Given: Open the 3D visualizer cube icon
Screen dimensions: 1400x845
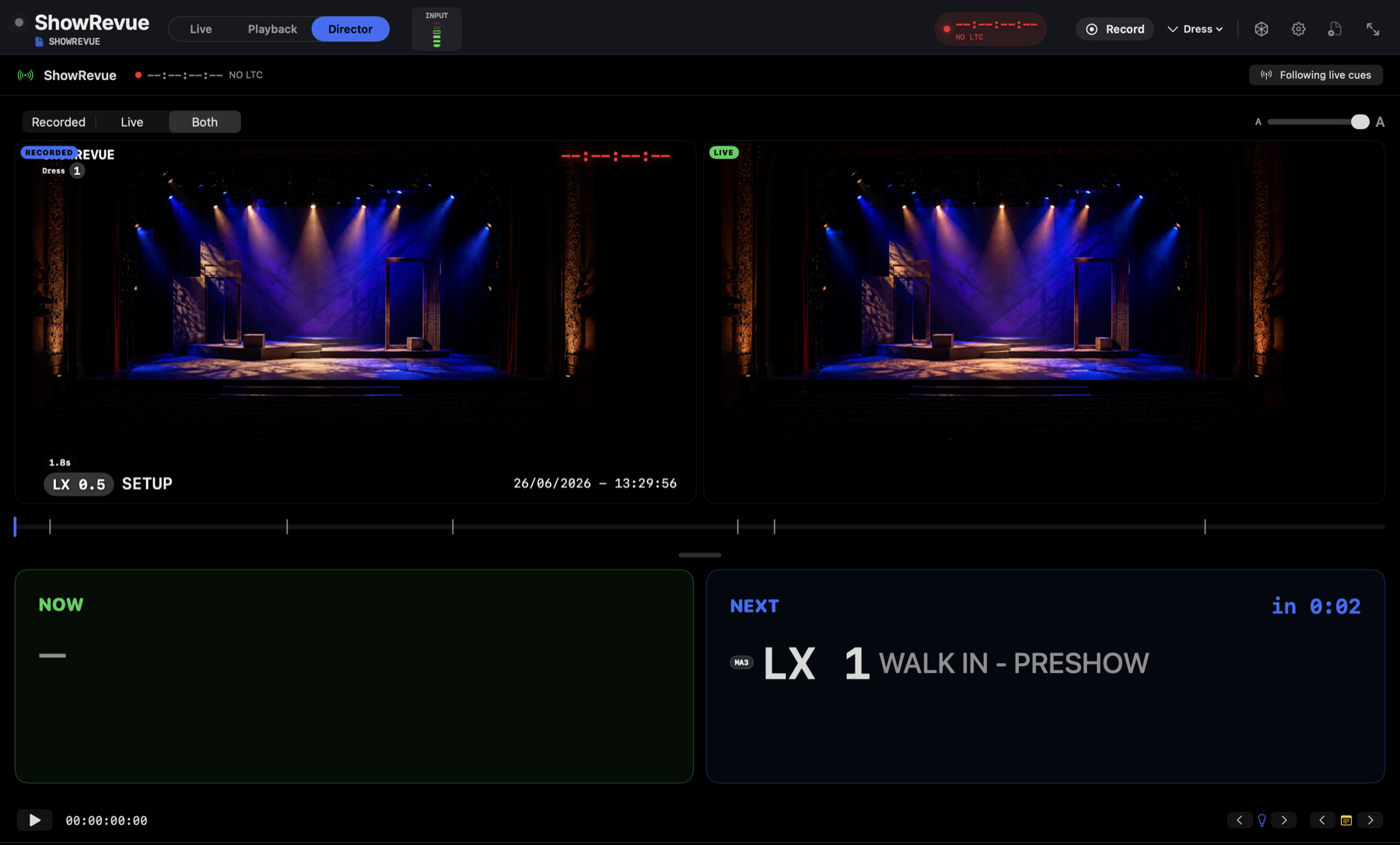Looking at the screenshot, I should point(1261,29).
